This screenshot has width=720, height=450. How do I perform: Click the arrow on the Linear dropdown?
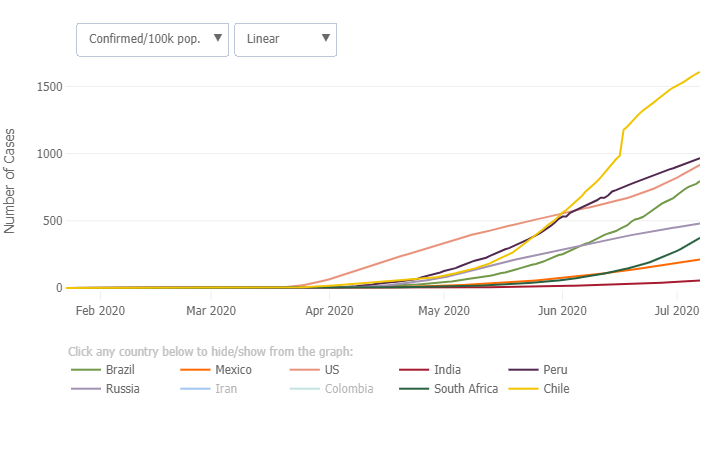pyautogui.click(x=326, y=39)
